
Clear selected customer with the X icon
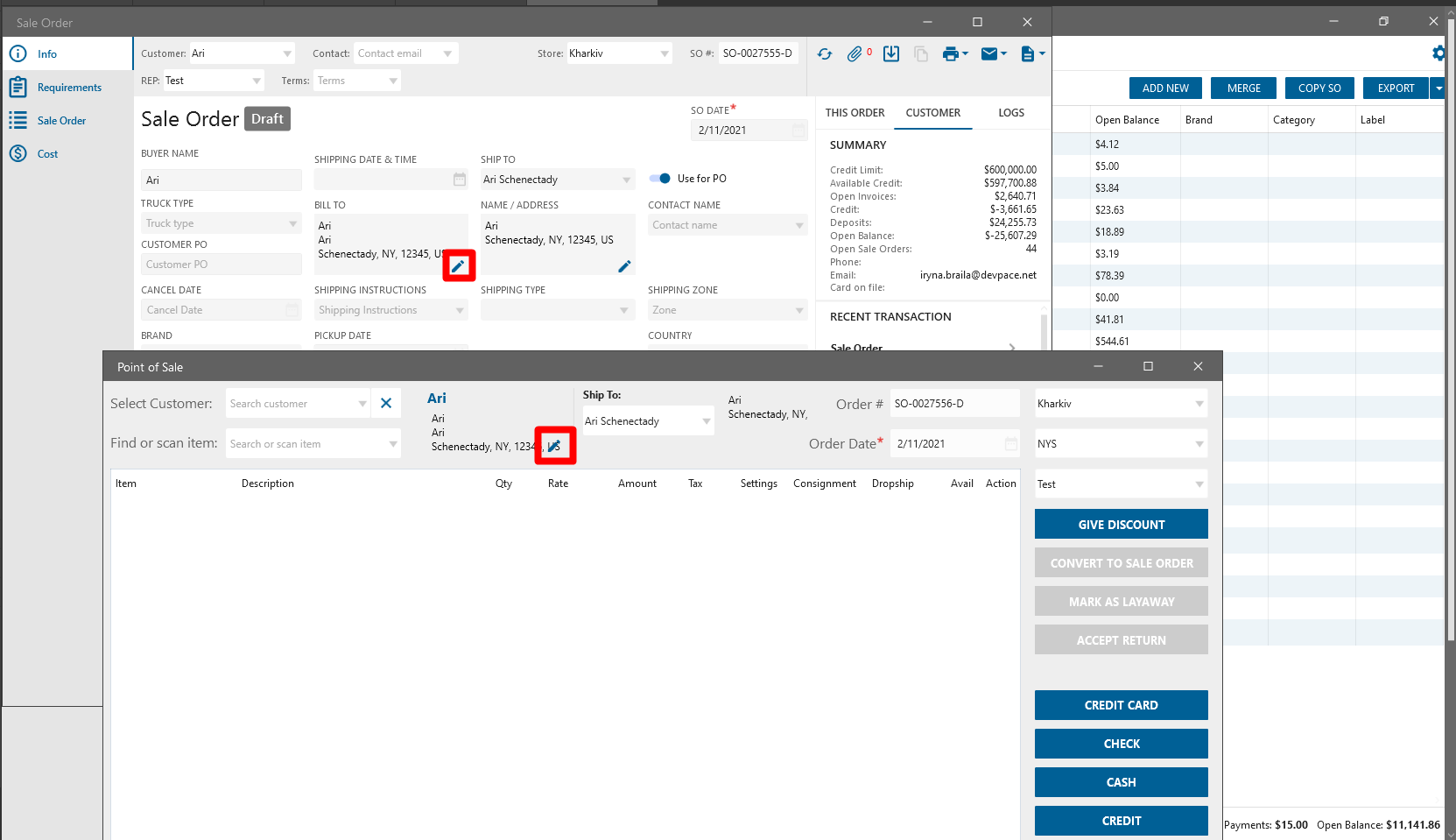pyautogui.click(x=386, y=404)
